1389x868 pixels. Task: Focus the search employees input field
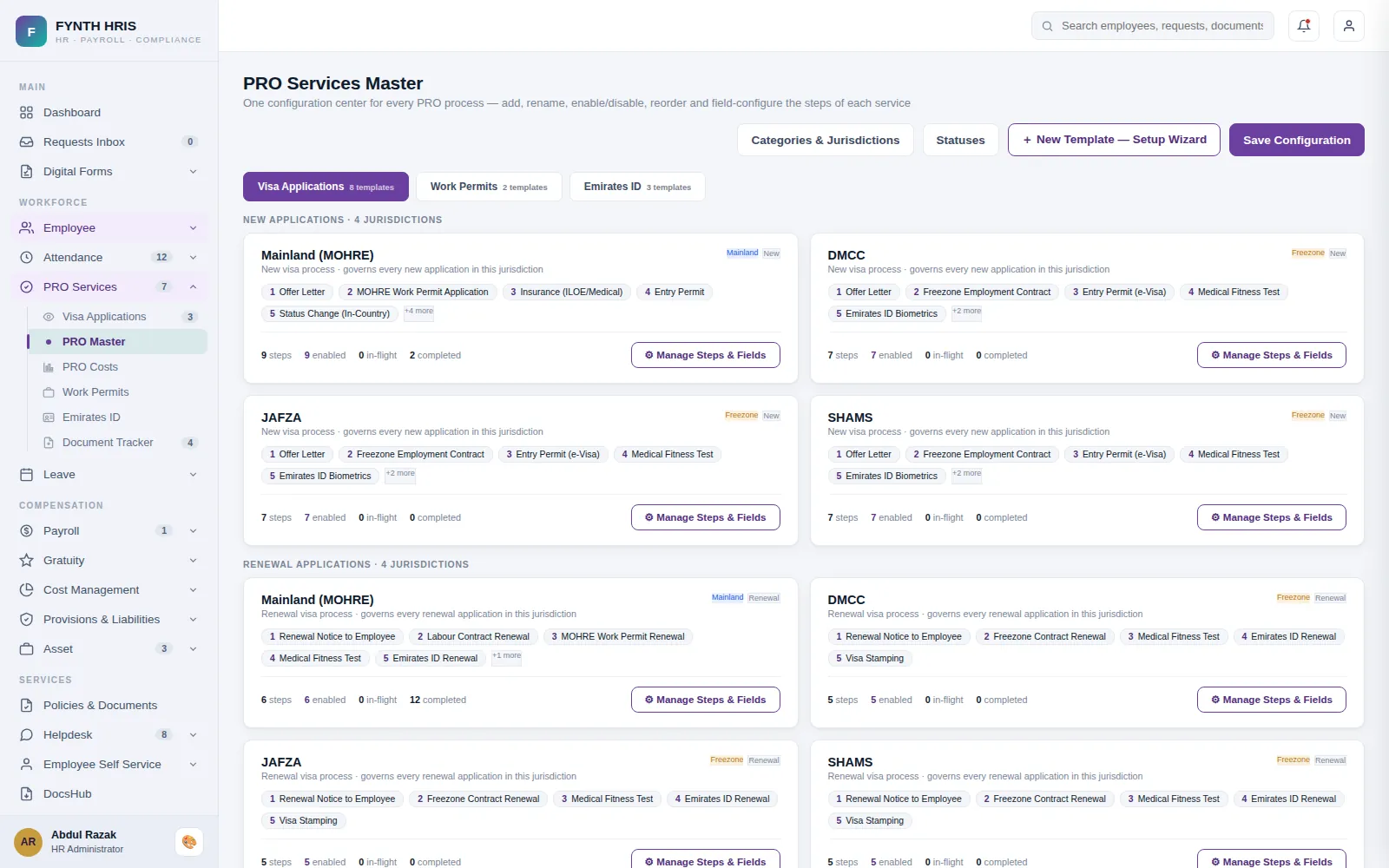(x=1153, y=26)
